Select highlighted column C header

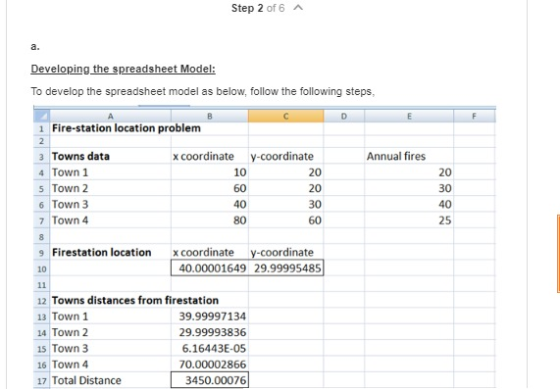[286, 116]
